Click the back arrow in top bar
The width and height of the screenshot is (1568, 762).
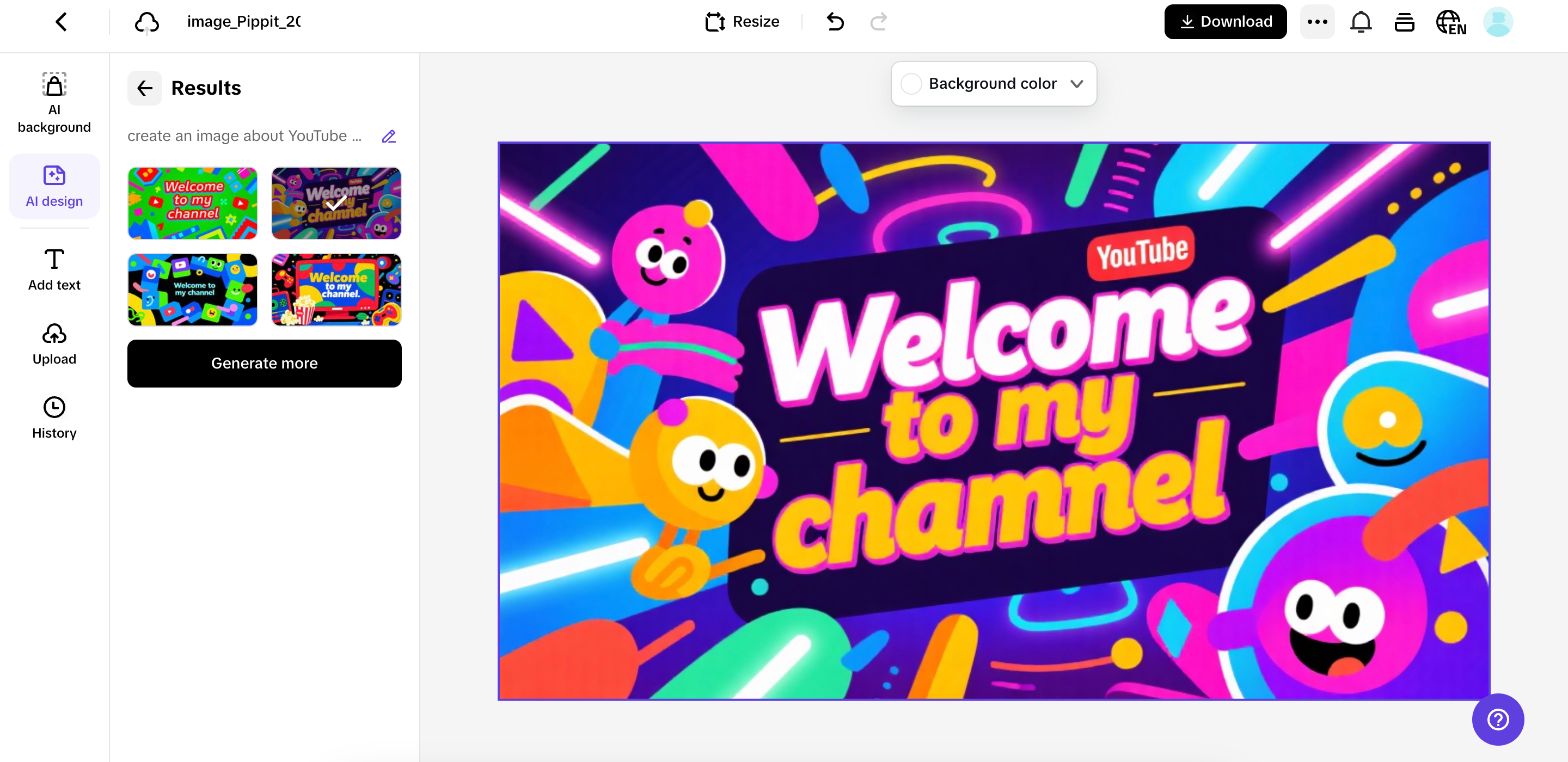61,22
